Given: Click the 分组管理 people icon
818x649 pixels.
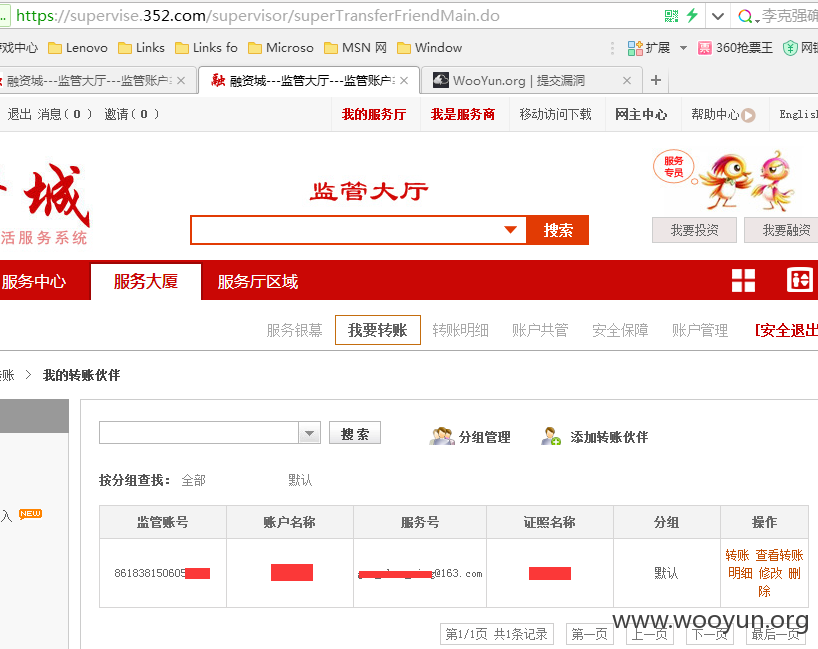Looking at the screenshot, I should click(441, 436).
